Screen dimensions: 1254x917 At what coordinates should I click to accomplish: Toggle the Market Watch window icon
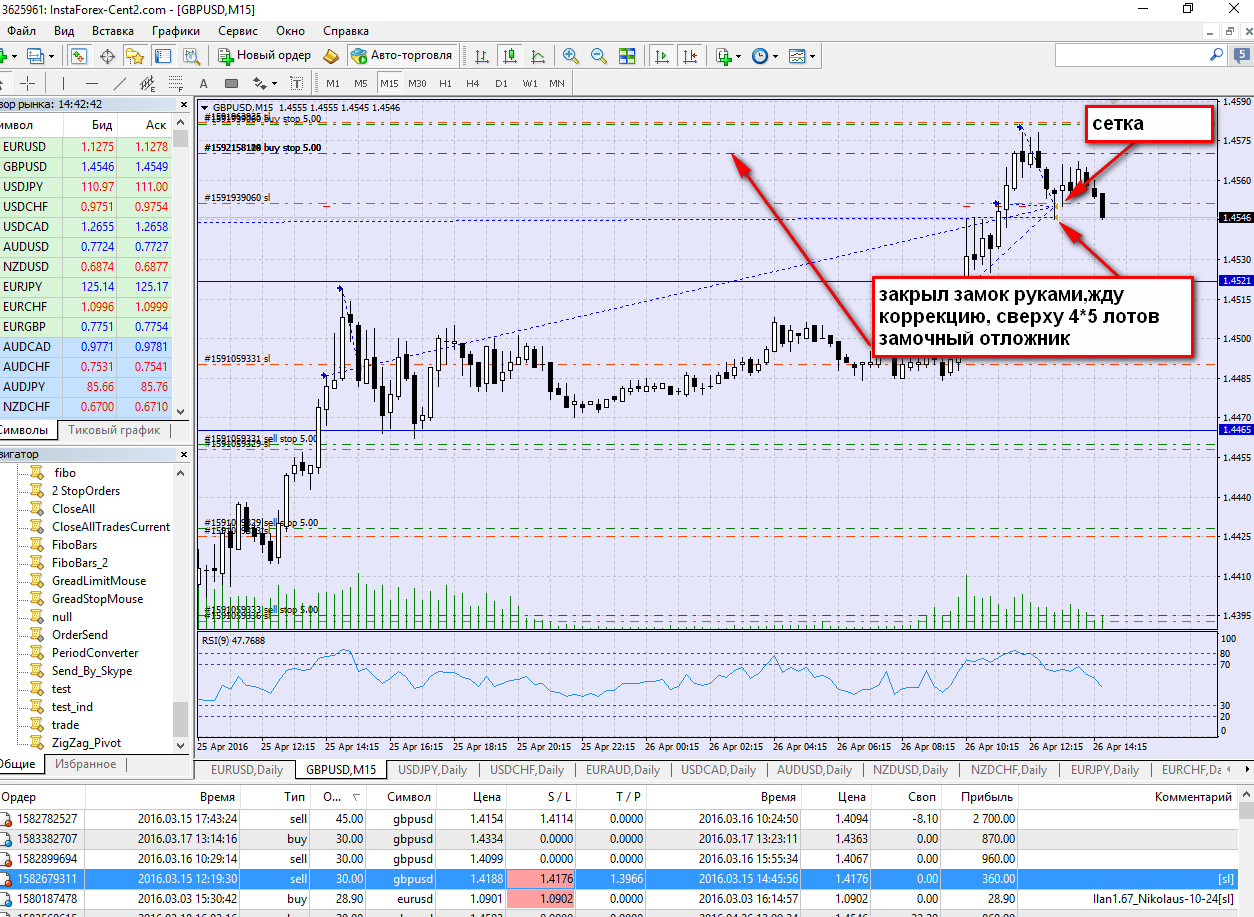coord(81,55)
